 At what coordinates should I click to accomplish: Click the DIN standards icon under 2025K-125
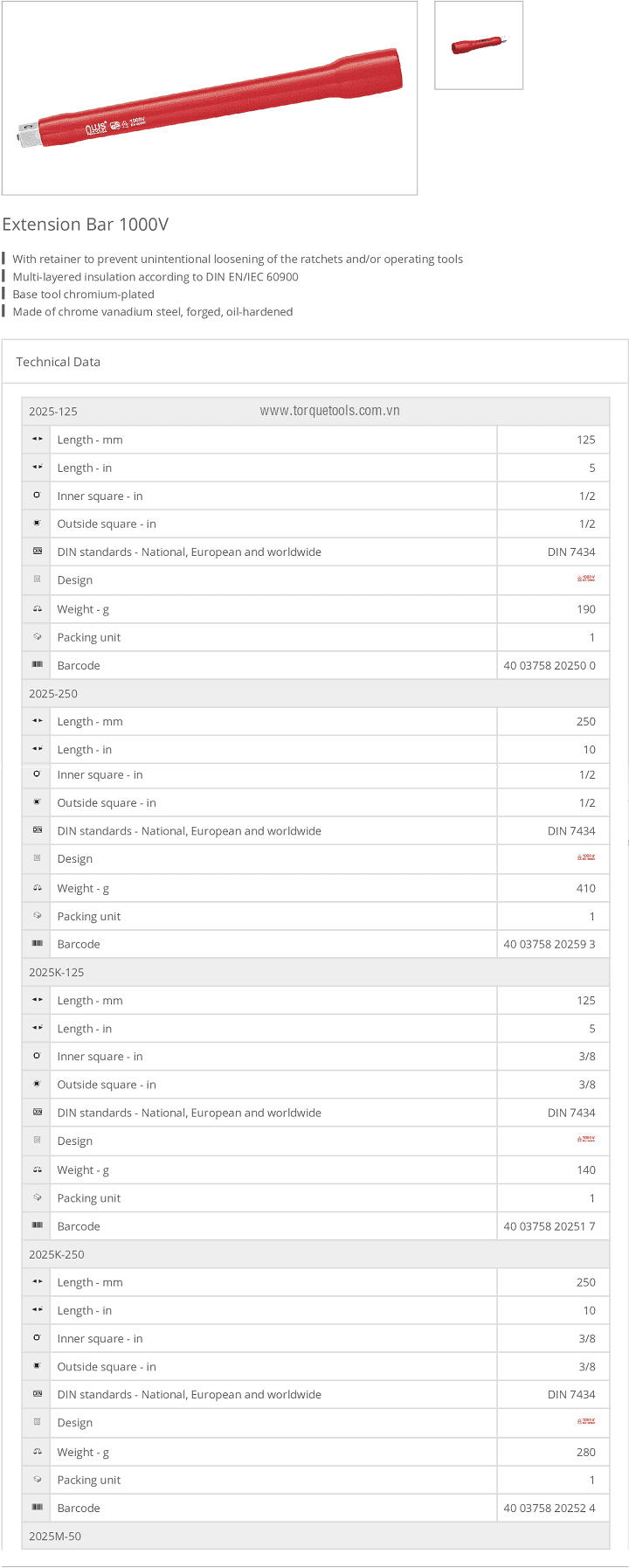click(37, 1113)
